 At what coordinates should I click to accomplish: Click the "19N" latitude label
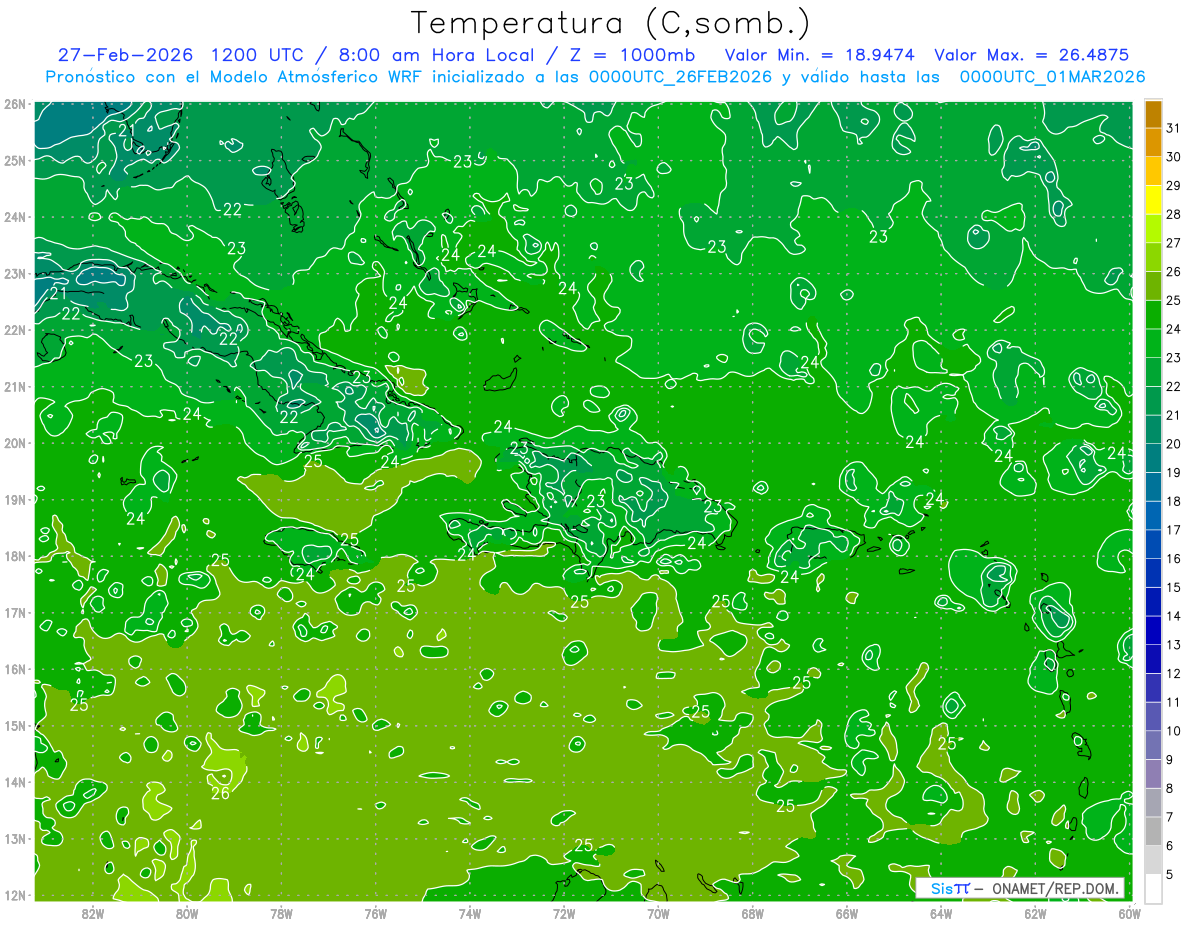coord(14,499)
